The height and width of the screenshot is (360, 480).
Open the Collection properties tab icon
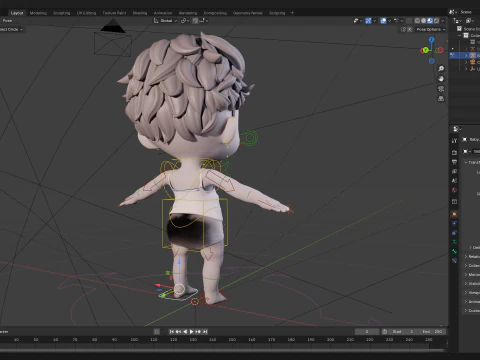(x=454, y=201)
